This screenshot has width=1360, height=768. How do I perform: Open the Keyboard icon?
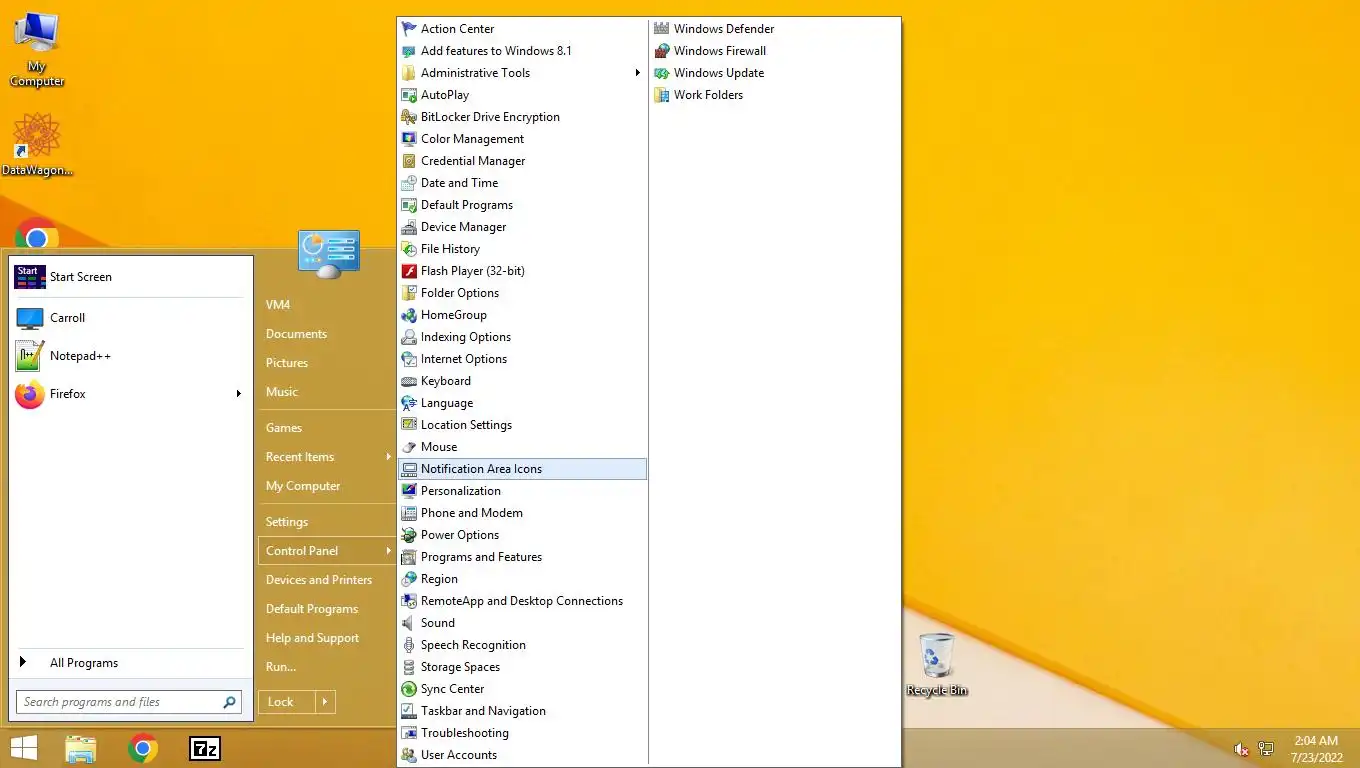click(409, 381)
